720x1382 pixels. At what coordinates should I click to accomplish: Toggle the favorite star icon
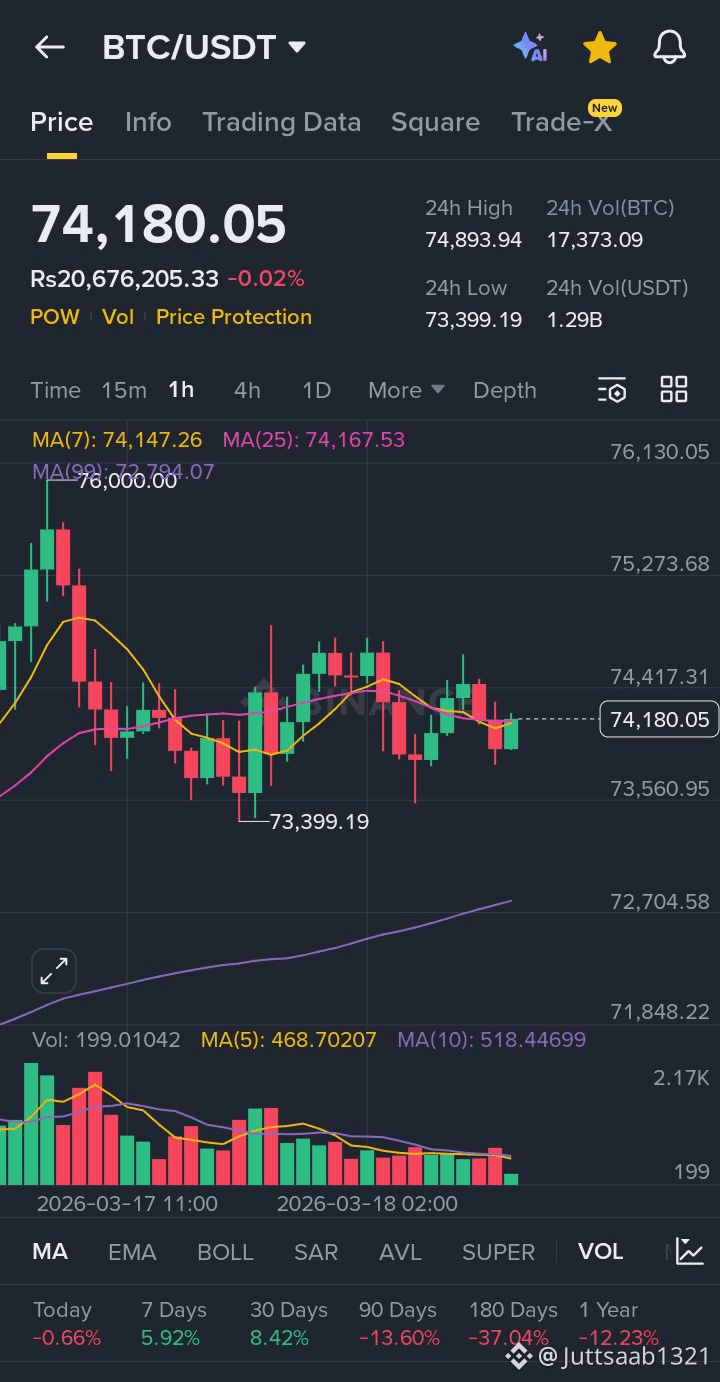[599, 47]
